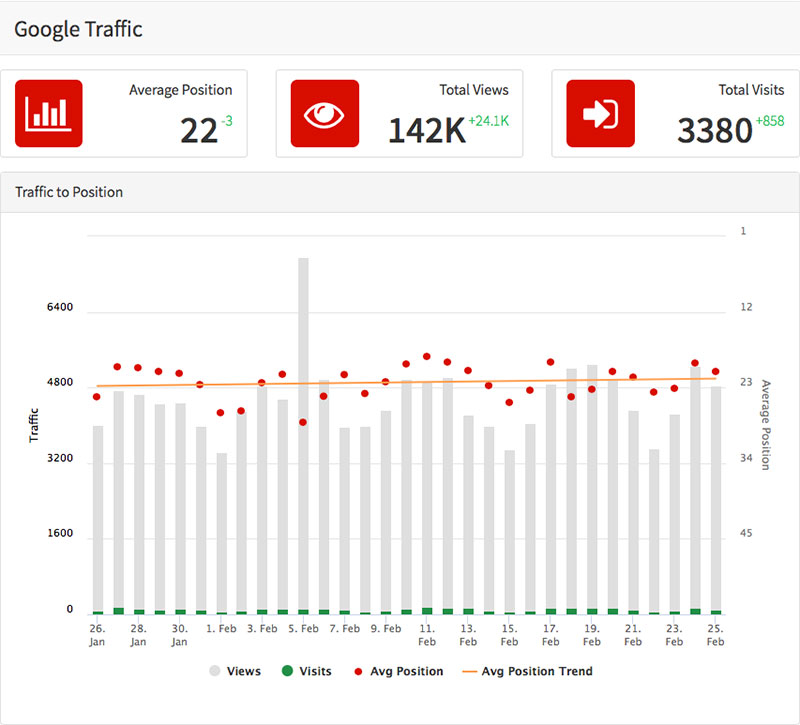Click the red Avg Position dot for 15. Feb
The height and width of the screenshot is (725, 800).
pos(509,403)
